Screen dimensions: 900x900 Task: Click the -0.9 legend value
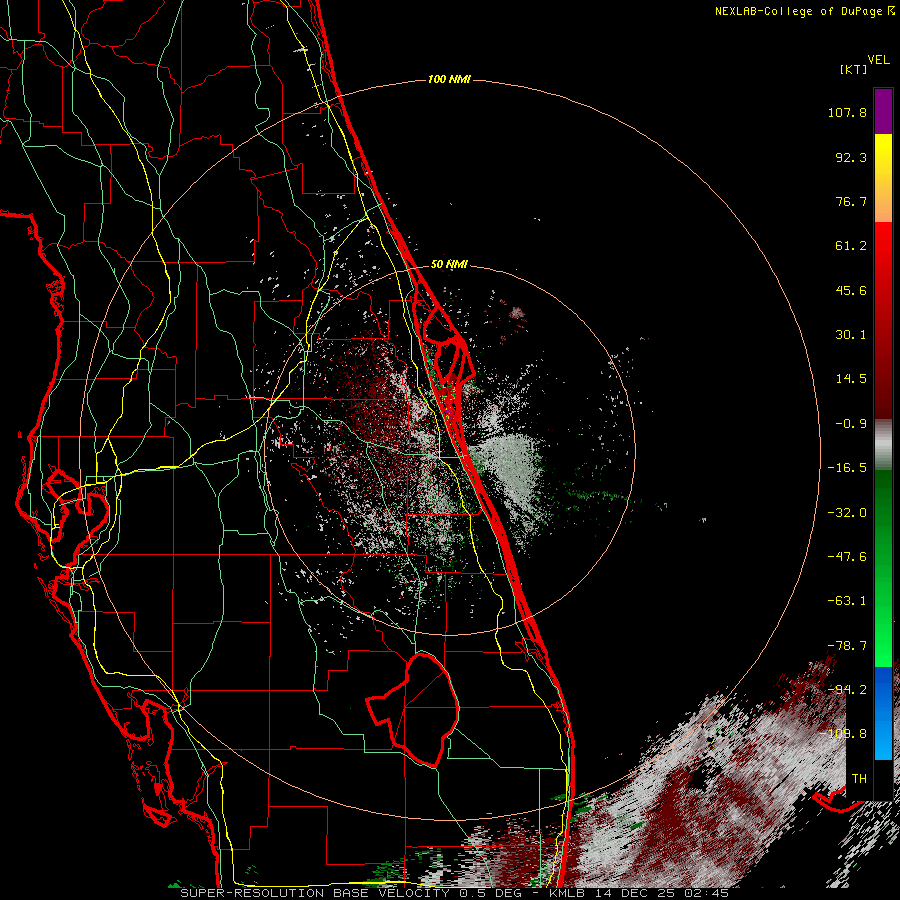(x=851, y=424)
